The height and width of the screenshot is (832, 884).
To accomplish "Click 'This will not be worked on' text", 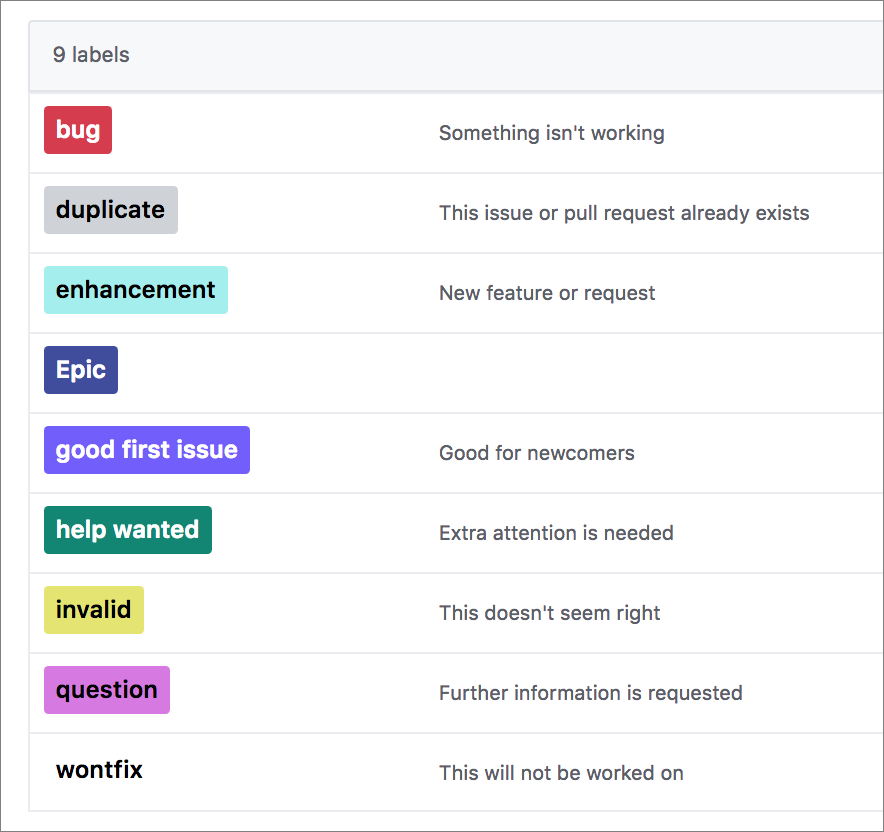I will tap(561, 773).
